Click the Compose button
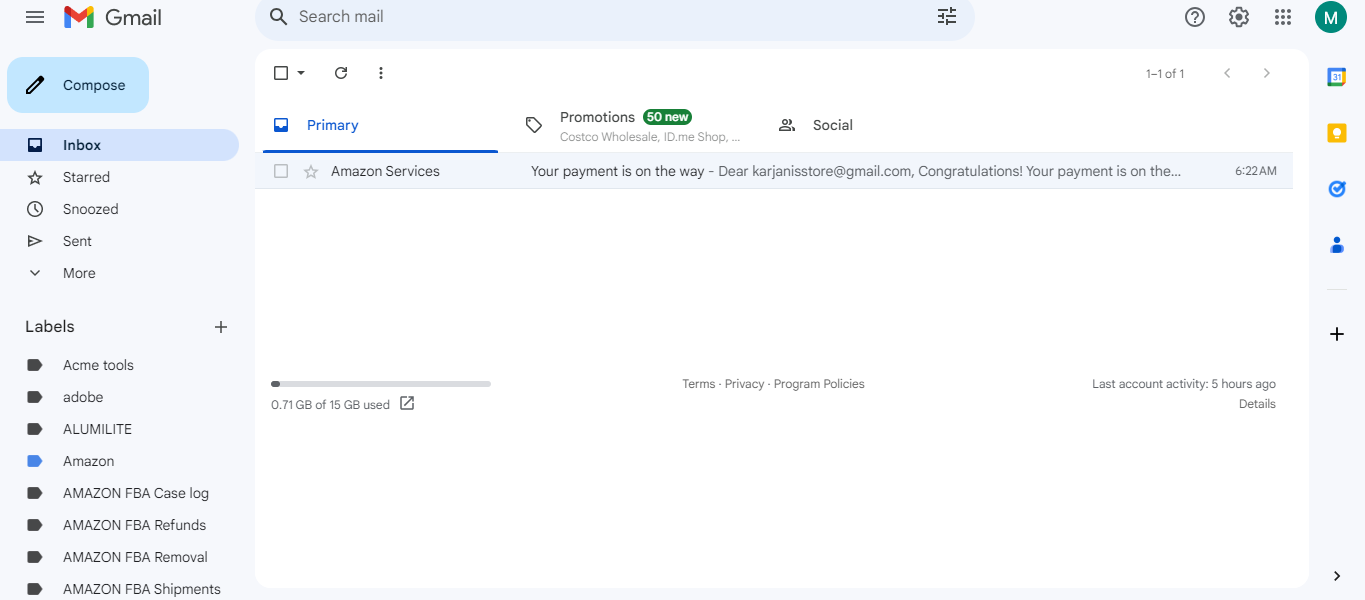 click(x=78, y=85)
